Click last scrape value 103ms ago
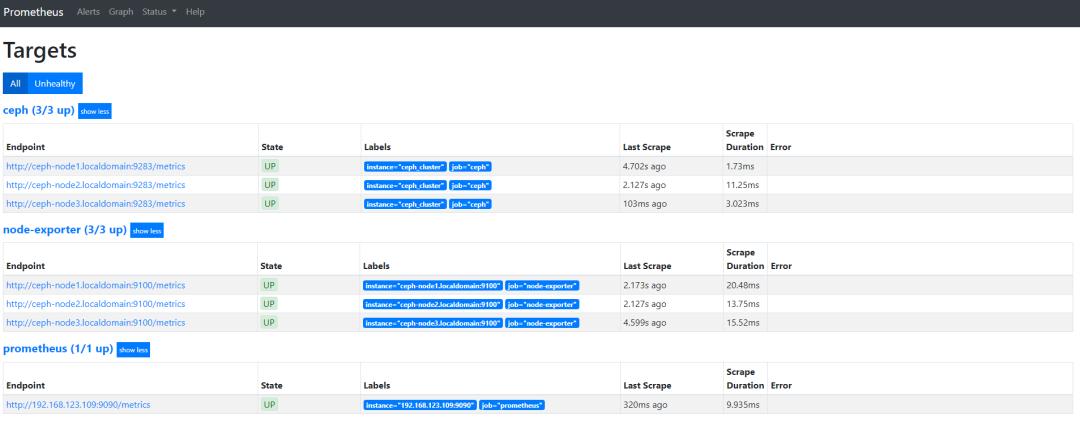This screenshot has height=431, width=1080. [645, 203]
